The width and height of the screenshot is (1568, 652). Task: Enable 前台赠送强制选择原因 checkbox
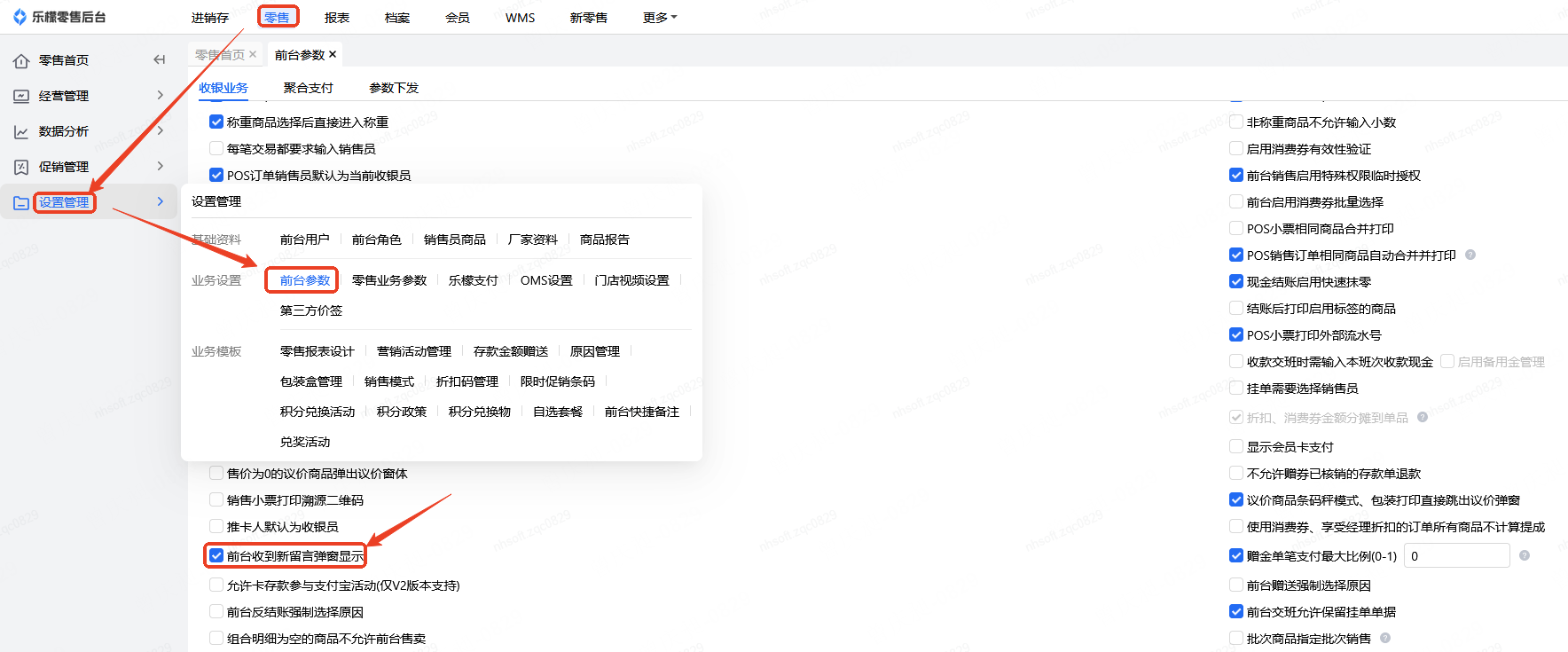tap(1236, 585)
